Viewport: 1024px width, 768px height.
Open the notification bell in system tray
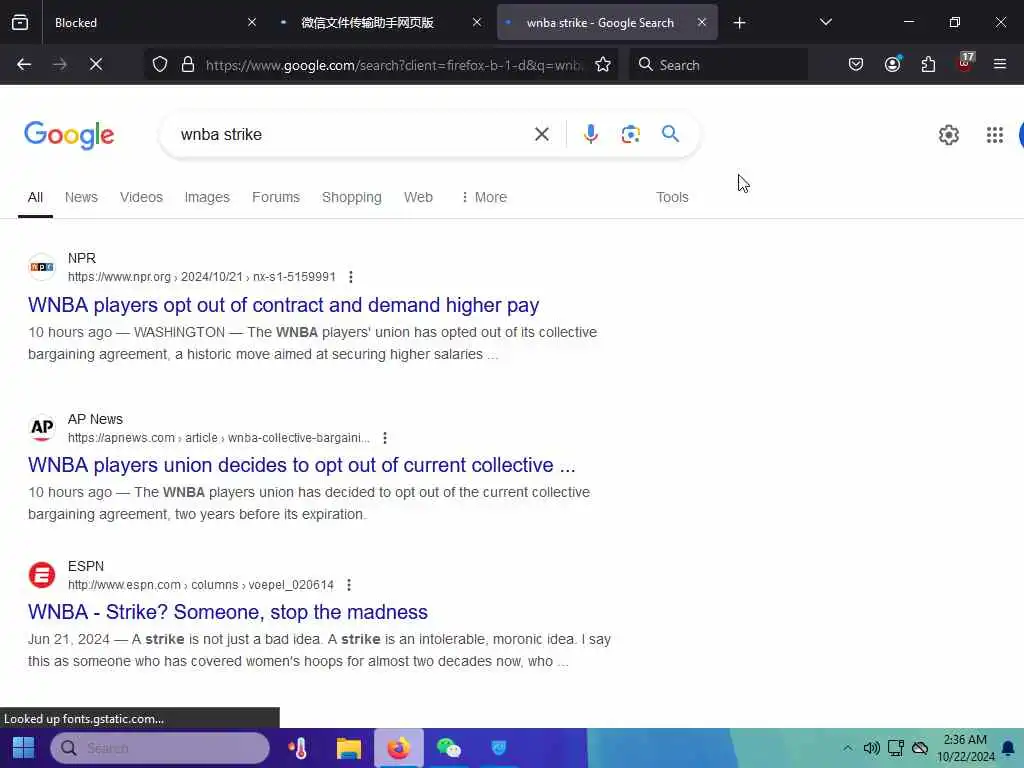[1008, 748]
